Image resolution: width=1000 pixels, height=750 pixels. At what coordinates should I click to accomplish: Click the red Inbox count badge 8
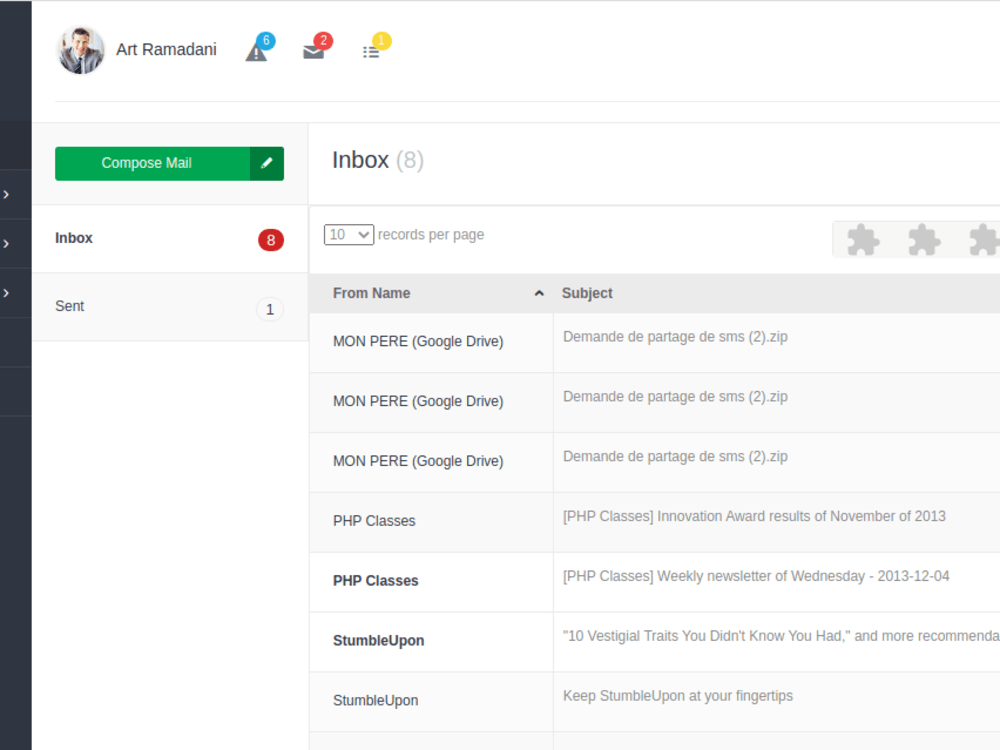point(270,240)
